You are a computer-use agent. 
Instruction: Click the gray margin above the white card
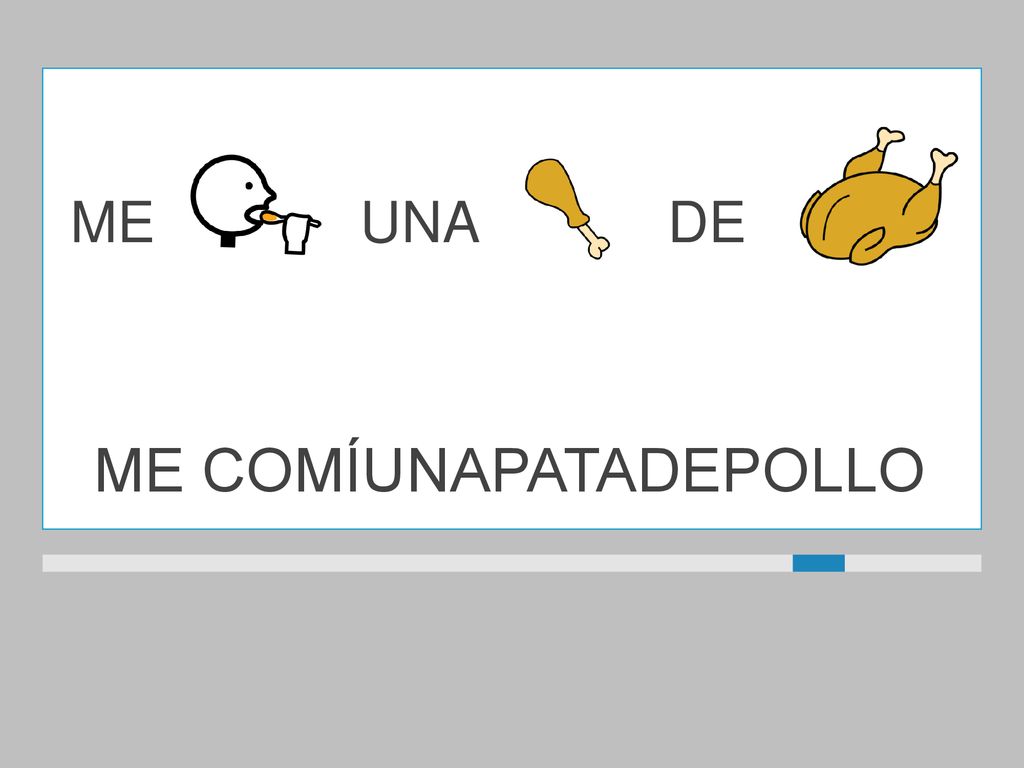(511, 33)
